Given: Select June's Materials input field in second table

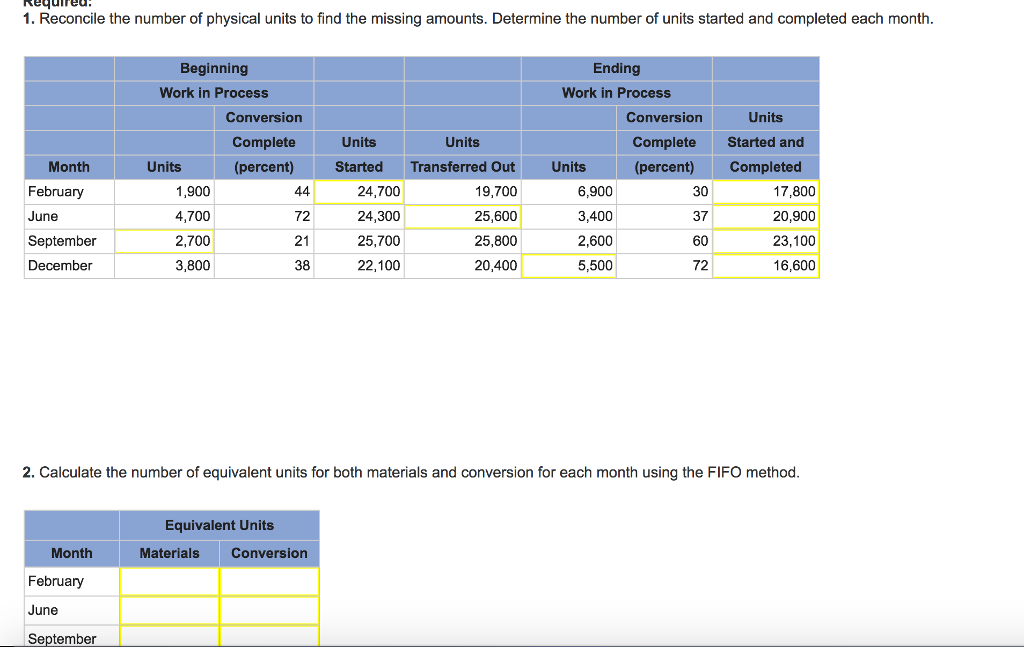Looking at the screenshot, I should point(170,610).
